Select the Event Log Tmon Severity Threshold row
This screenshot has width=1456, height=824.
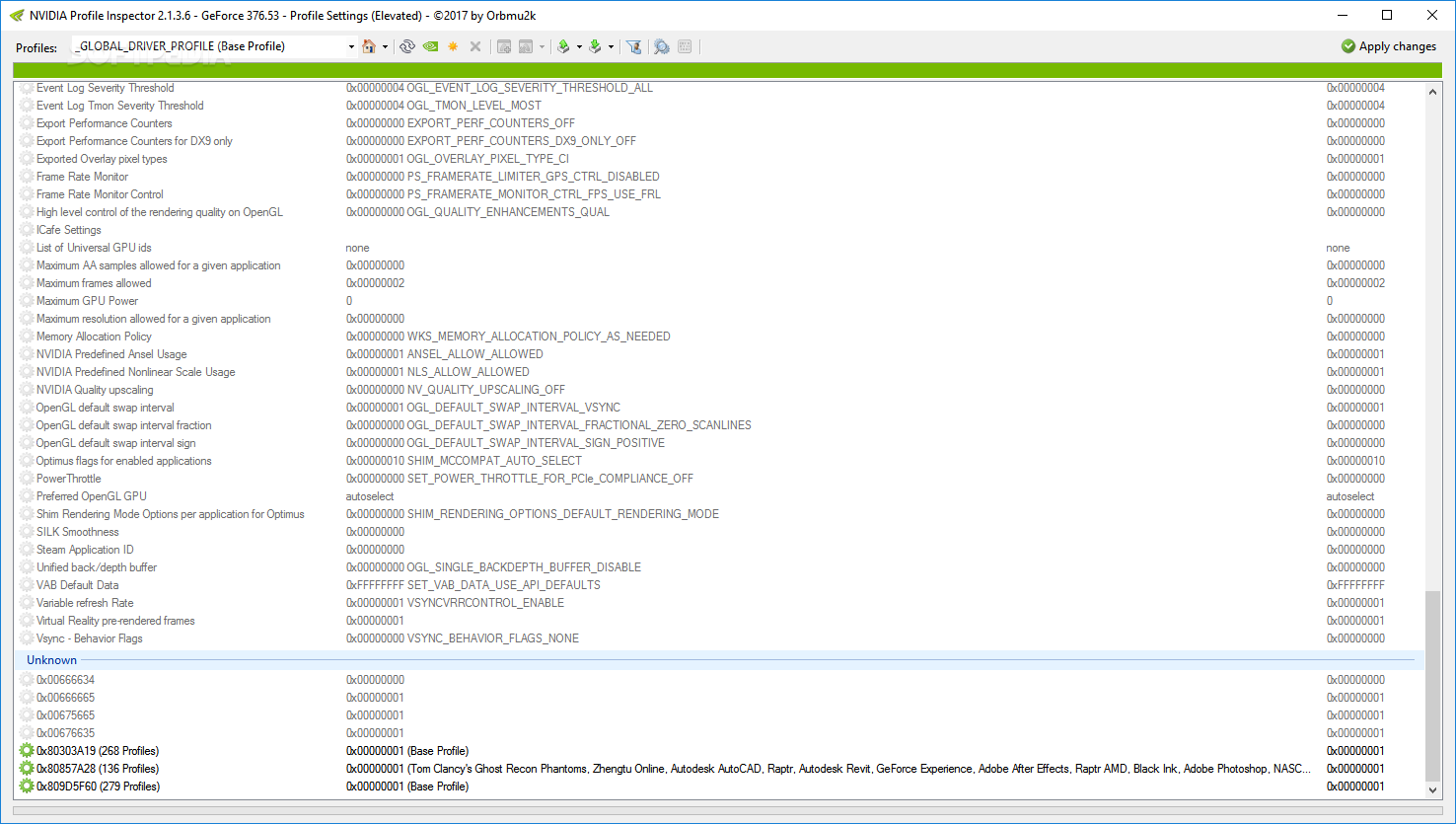click(719, 106)
